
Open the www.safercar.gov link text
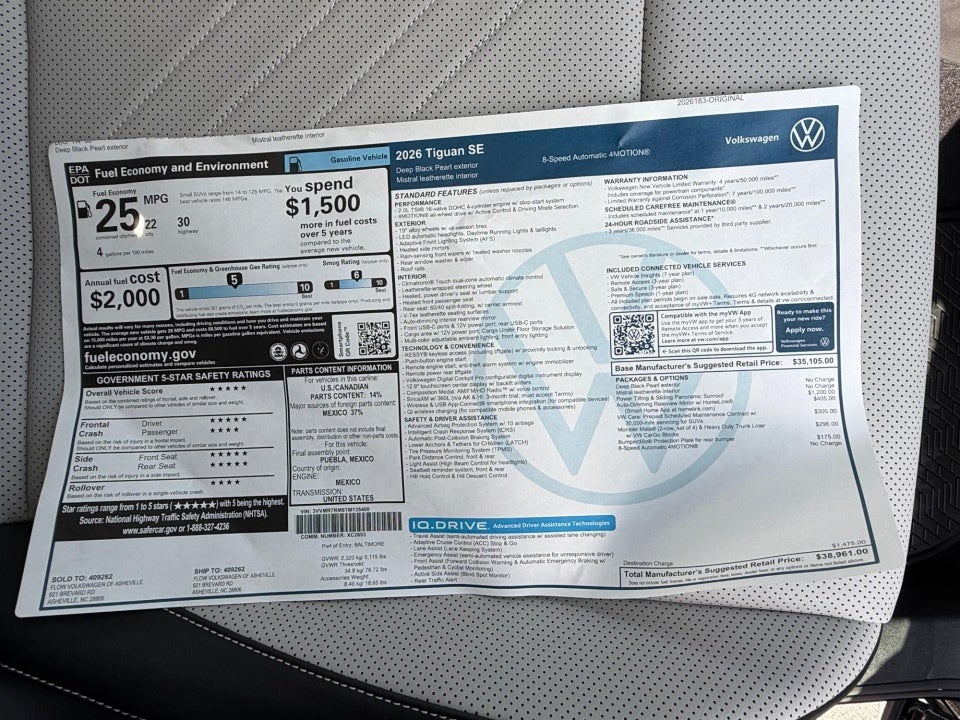point(149,530)
